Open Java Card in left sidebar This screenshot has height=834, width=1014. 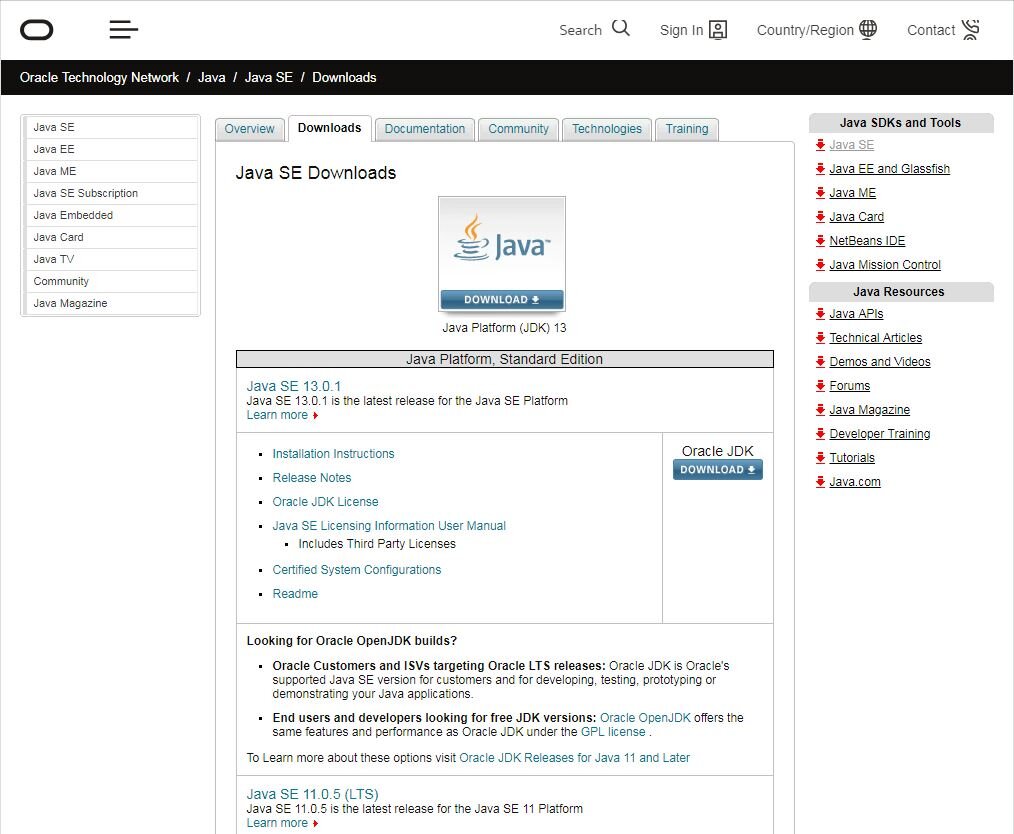point(111,237)
